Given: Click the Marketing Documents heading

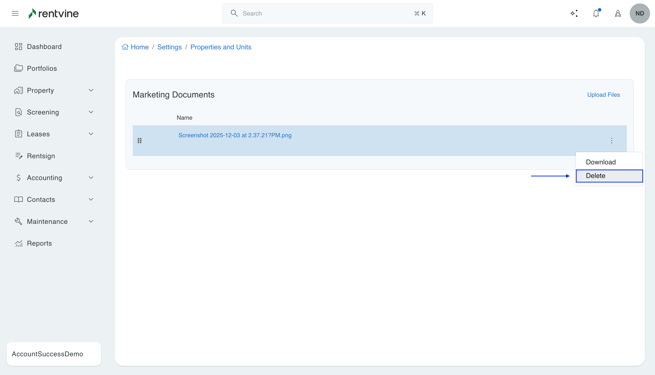Looking at the screenshot, I should click(173, 95).
